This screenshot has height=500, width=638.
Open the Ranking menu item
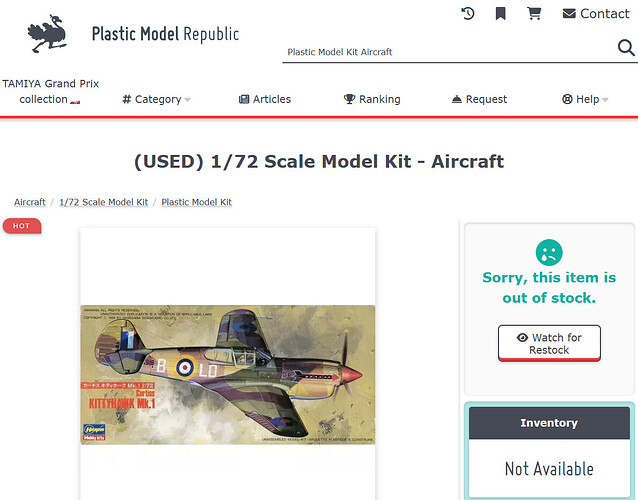372,99
